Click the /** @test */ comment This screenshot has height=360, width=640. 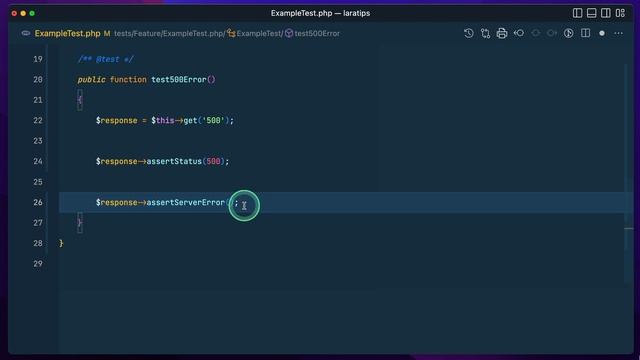[105, 59]
